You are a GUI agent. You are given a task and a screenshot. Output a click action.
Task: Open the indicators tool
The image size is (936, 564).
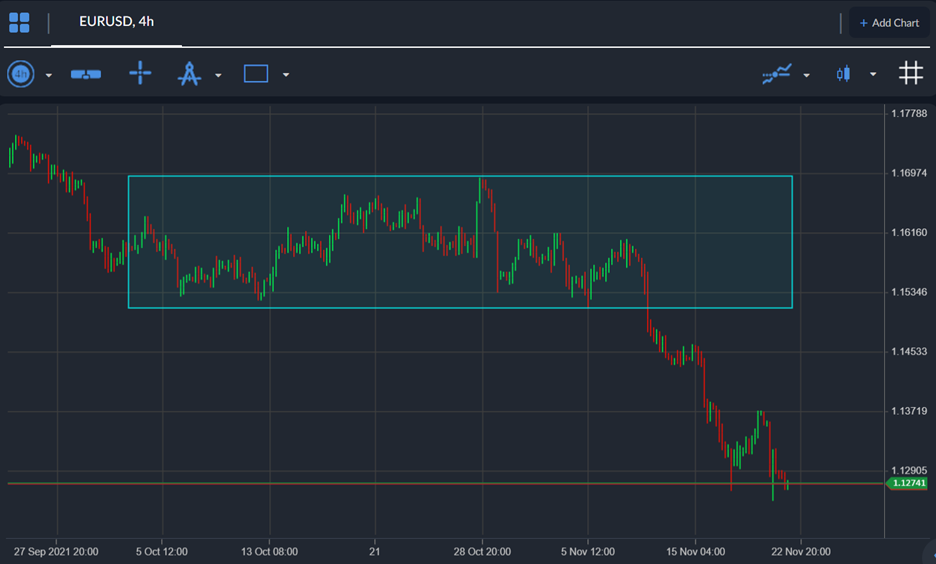click(x=777, y=74)
